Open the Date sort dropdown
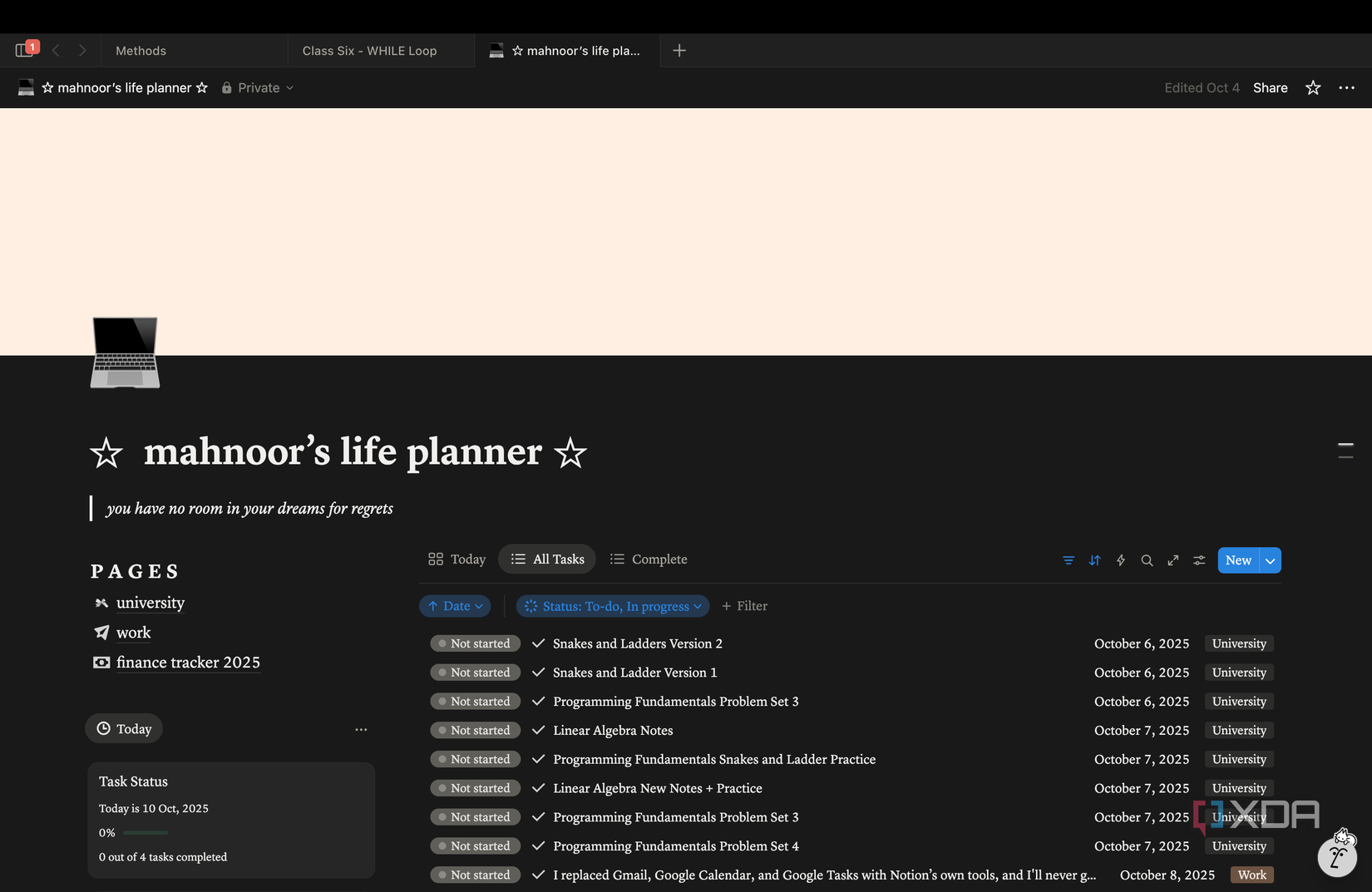Screen dimensions: 1372x892 tap(455, 605)
